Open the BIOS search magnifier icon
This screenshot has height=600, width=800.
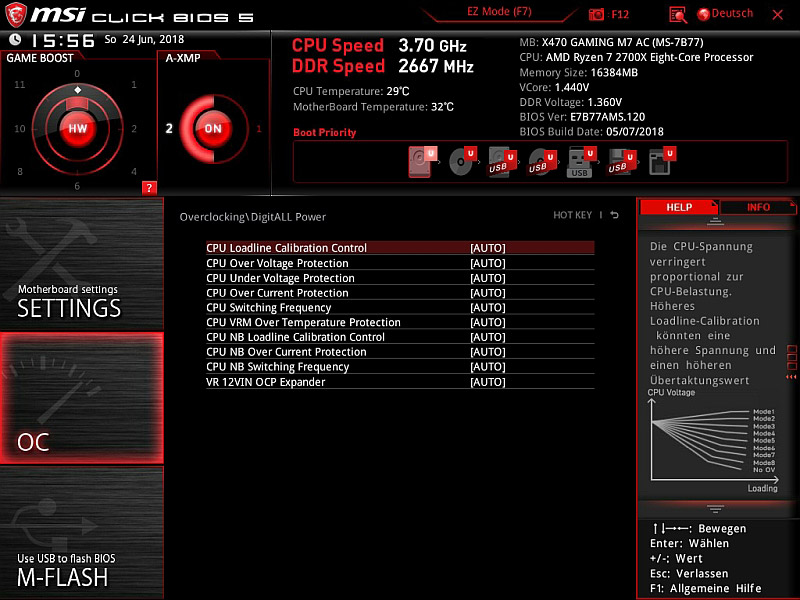click(x=678, y=15)
